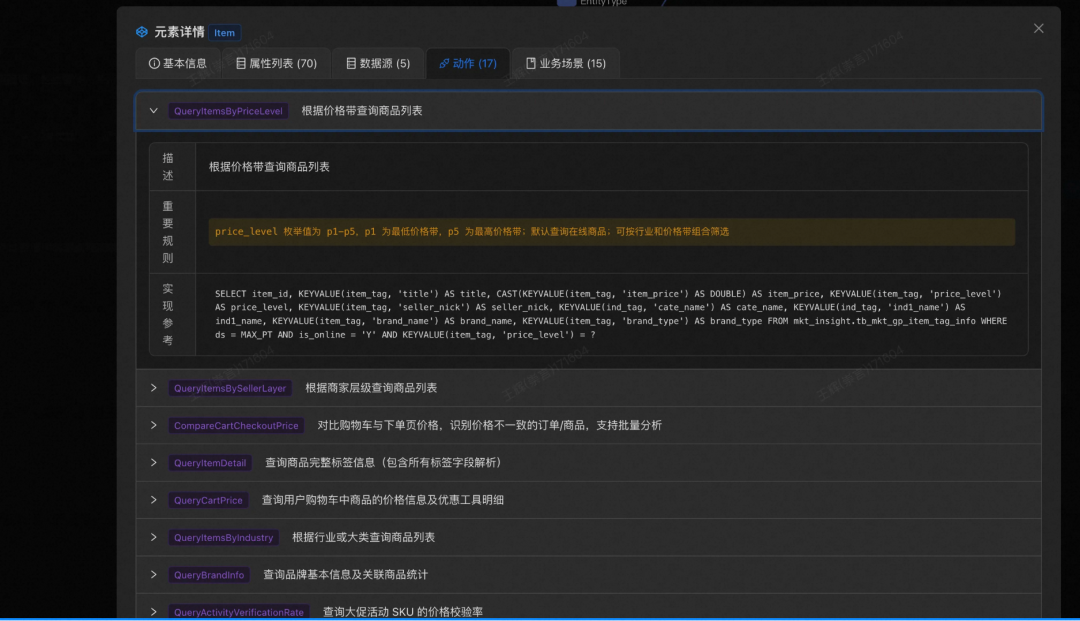This screenshot has height=621, width=1080.
Task: Click the QueryItemsByIndustry tag badge
Action: pyautogui.click(x=224, y=537)
